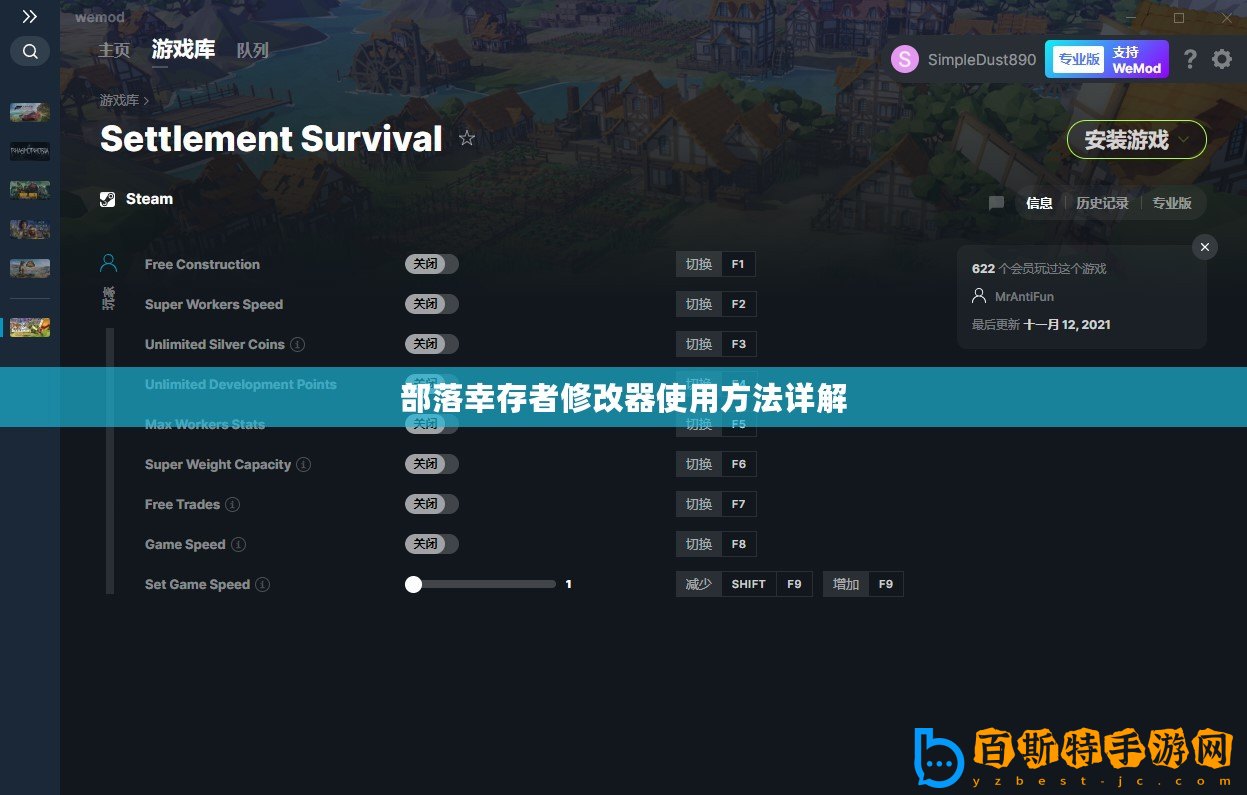Click the 切换 F3 hotkey button

pyautogui.click(x=716, y=344)
